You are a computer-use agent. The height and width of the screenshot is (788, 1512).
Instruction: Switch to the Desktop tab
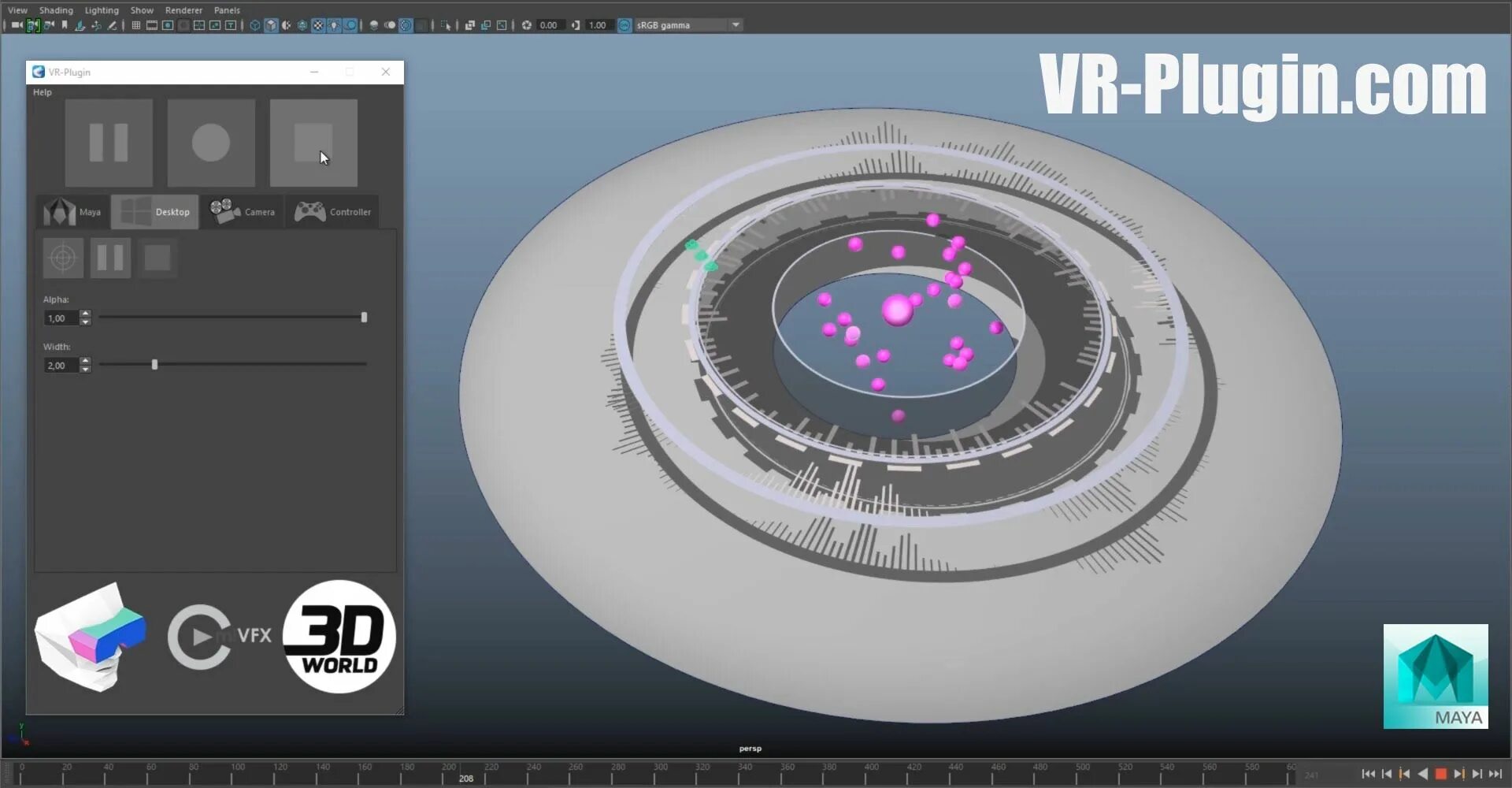[x=154, y=212]
